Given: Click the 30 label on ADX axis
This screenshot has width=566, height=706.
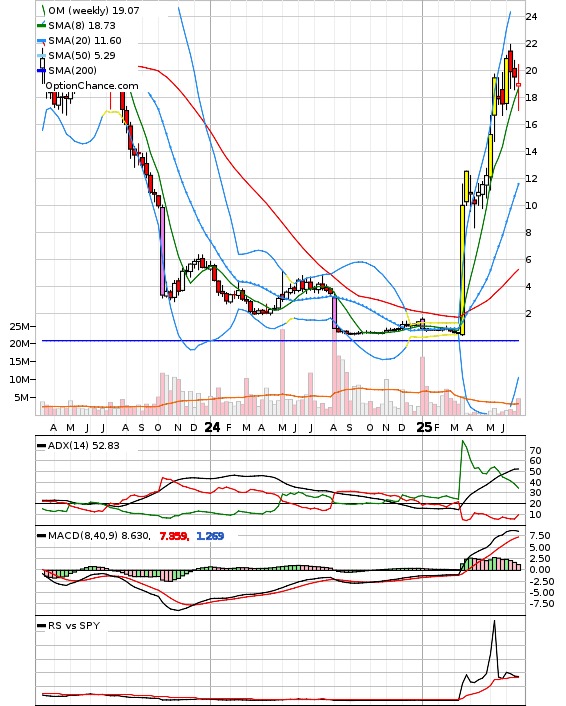Looking at the screenshot, I should 535,493.
